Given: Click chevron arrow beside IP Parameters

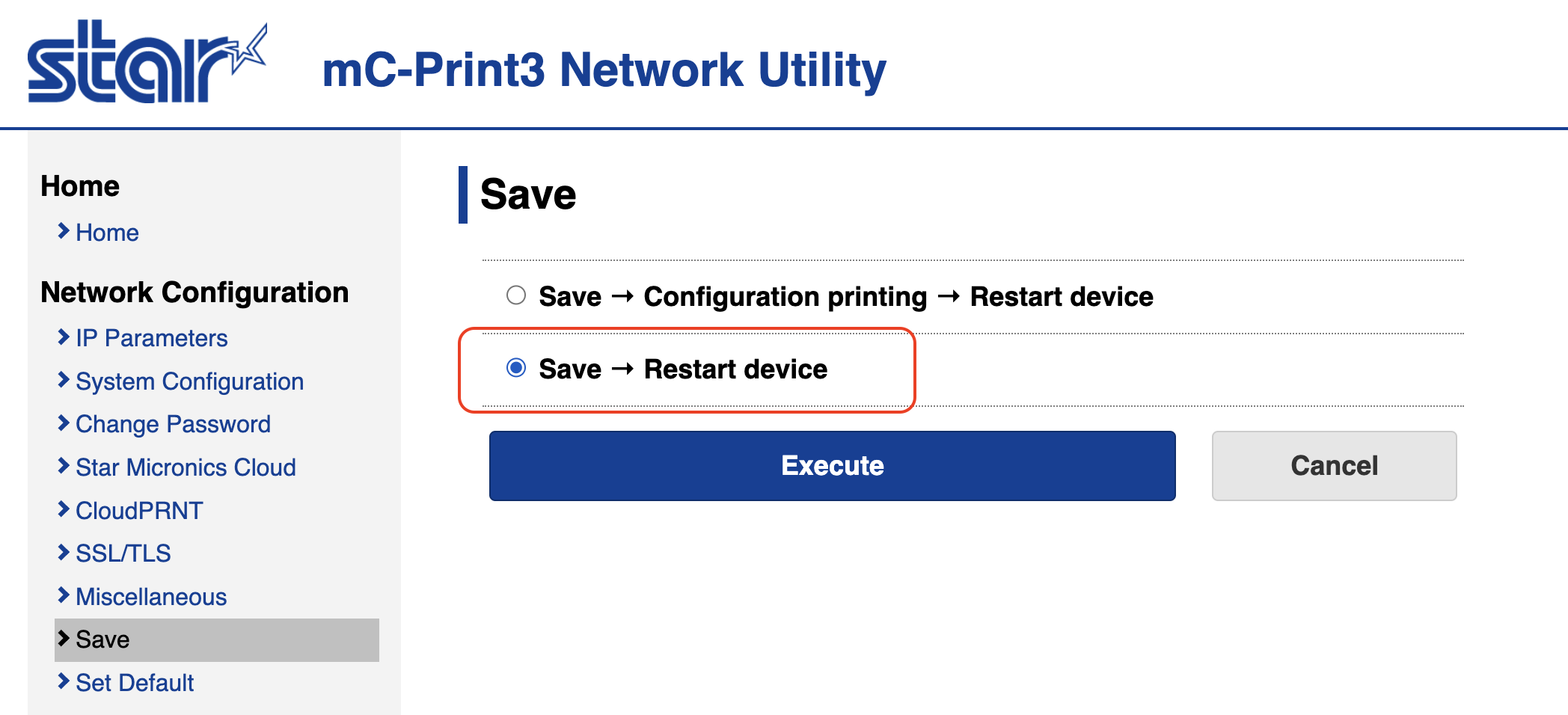Looking at the screenshot, I should 64,337.
